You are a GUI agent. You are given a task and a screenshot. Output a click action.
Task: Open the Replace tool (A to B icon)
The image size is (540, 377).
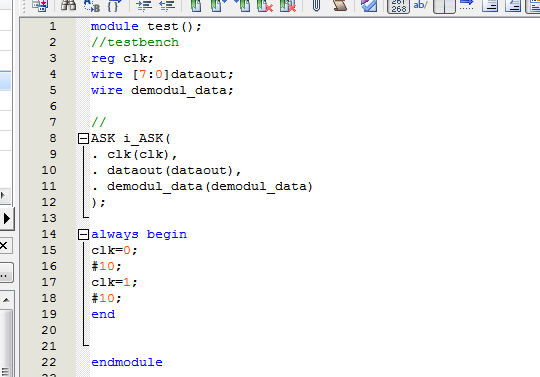92,5
